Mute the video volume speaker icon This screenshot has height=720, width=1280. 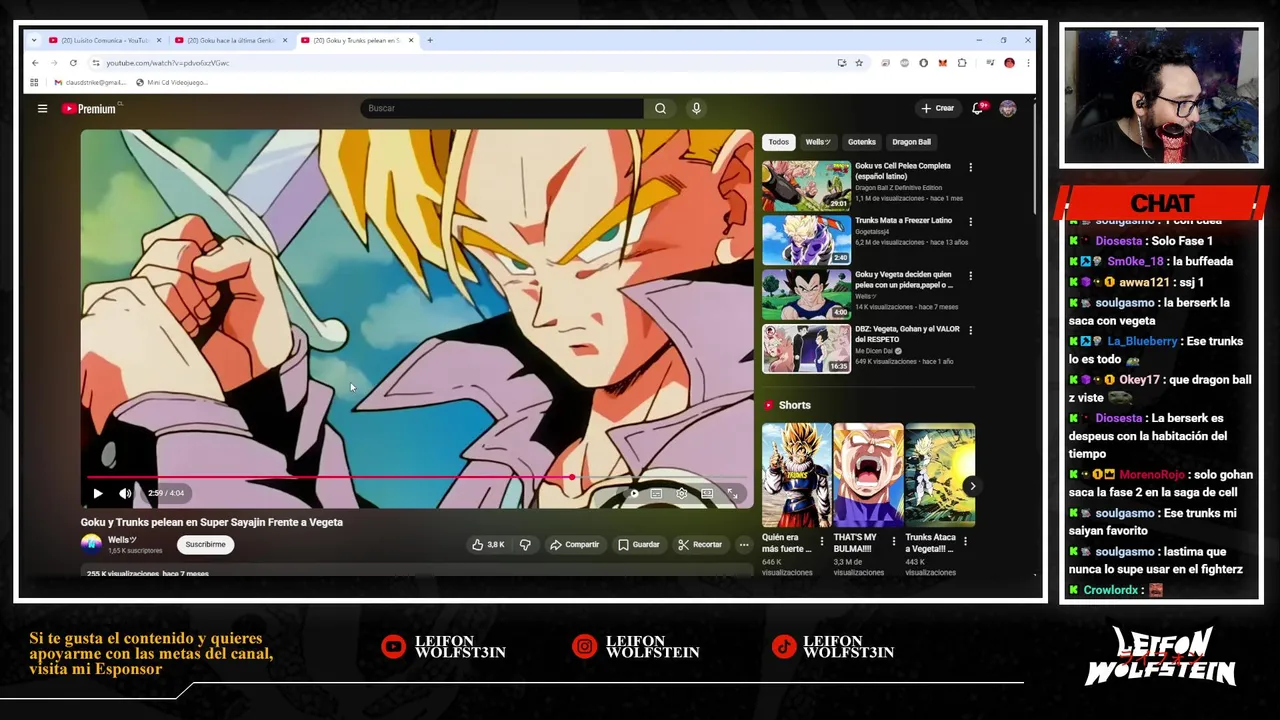coord(125,493)
